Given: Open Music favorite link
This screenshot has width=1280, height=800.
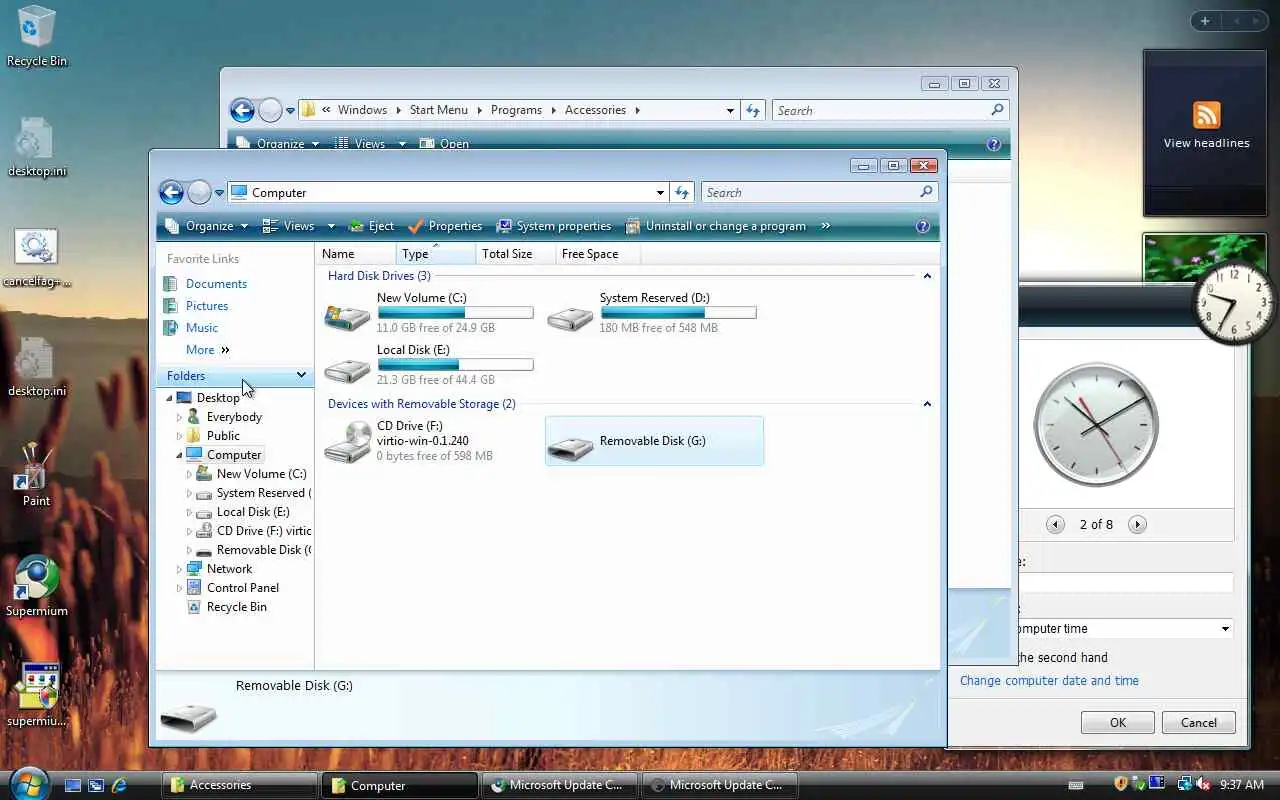Looking at the screenshot, I should point(202,328).
